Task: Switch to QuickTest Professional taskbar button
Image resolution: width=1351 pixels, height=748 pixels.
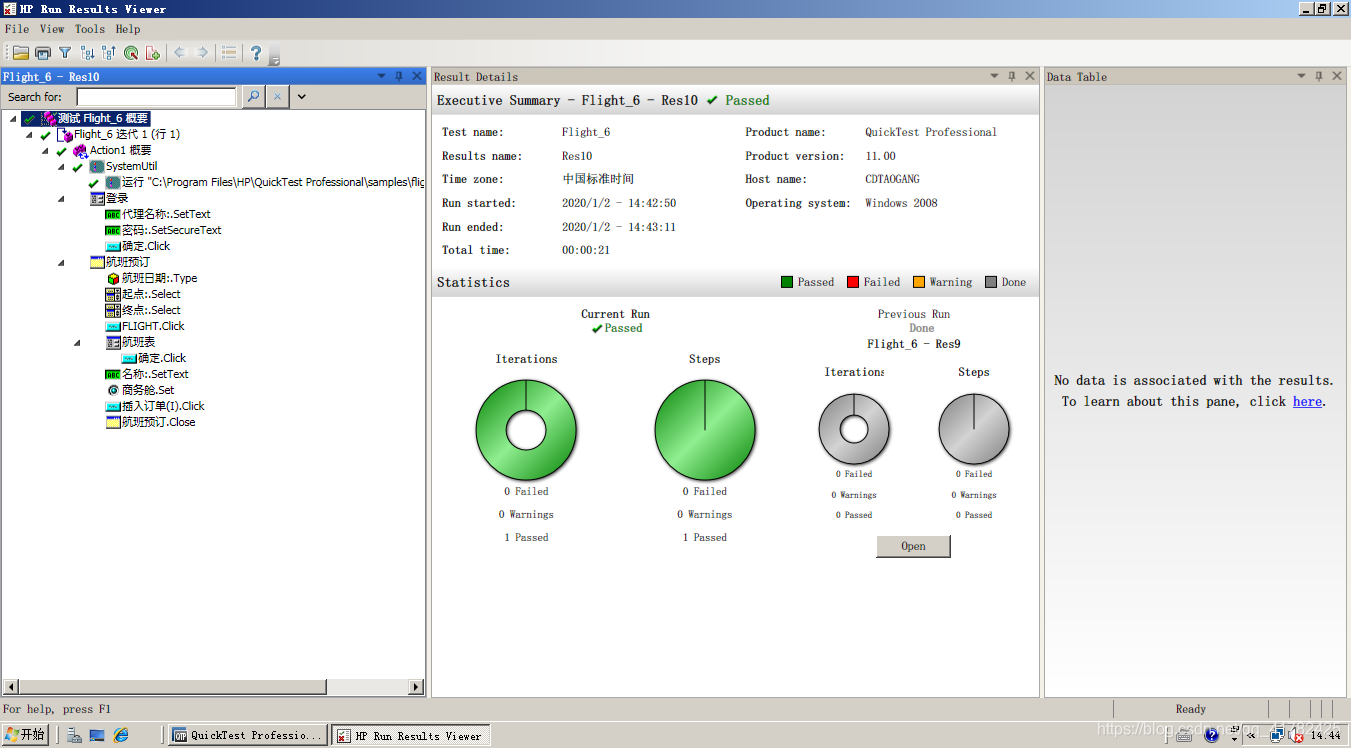Action: tap(248, 735)
